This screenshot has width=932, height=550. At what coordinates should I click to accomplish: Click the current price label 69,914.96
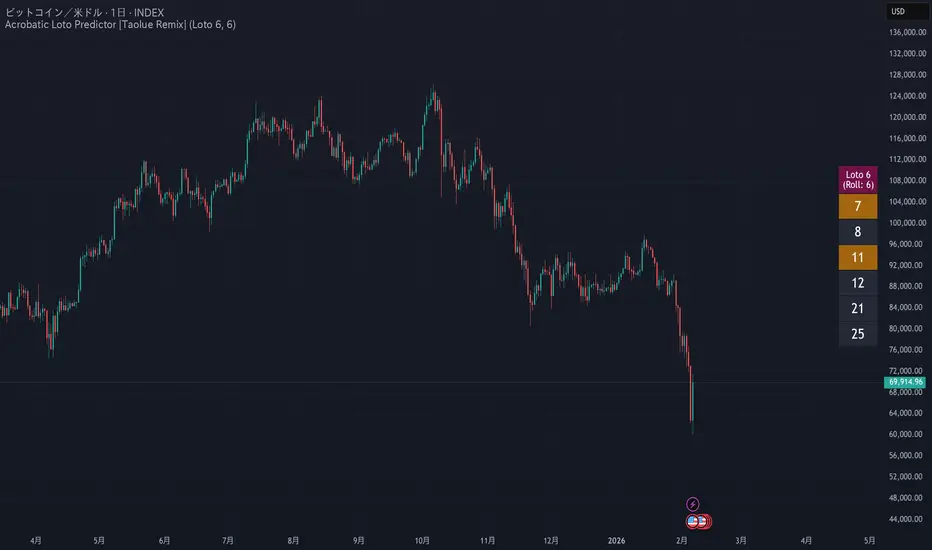[905, 382]
